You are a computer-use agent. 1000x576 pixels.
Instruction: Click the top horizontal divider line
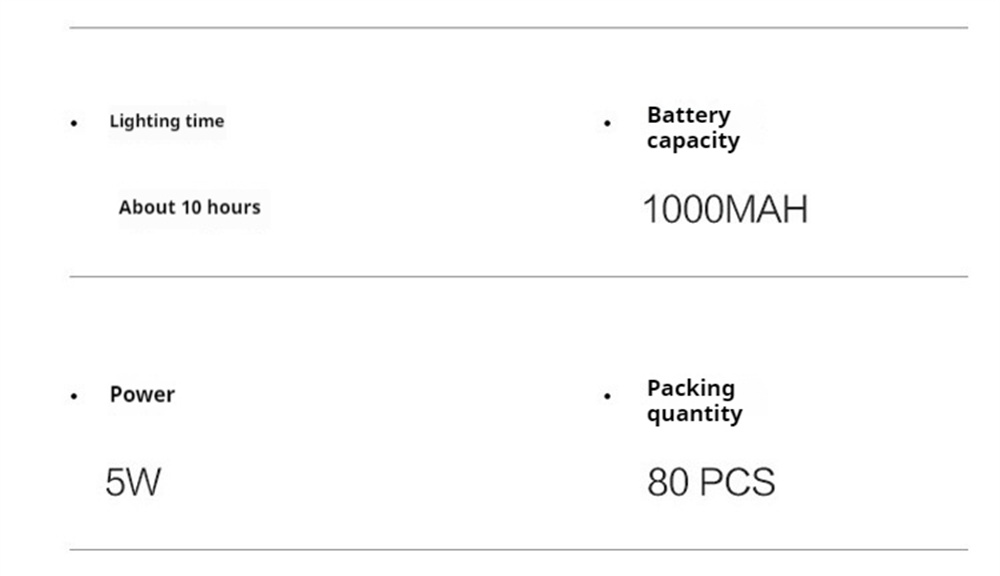[x=518, y=28]
